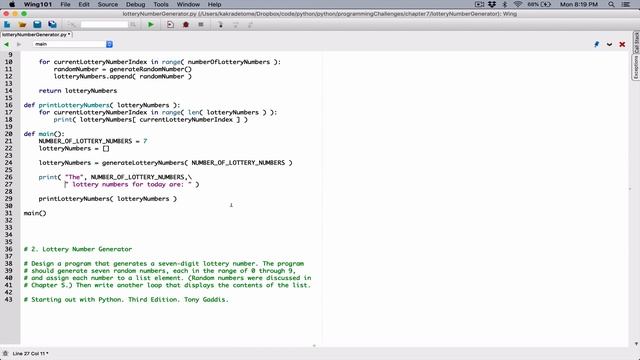This screenshot has height=360, width=640.
Task: Stop debugging with square stop icon
Action: click(x=201, y=24)
